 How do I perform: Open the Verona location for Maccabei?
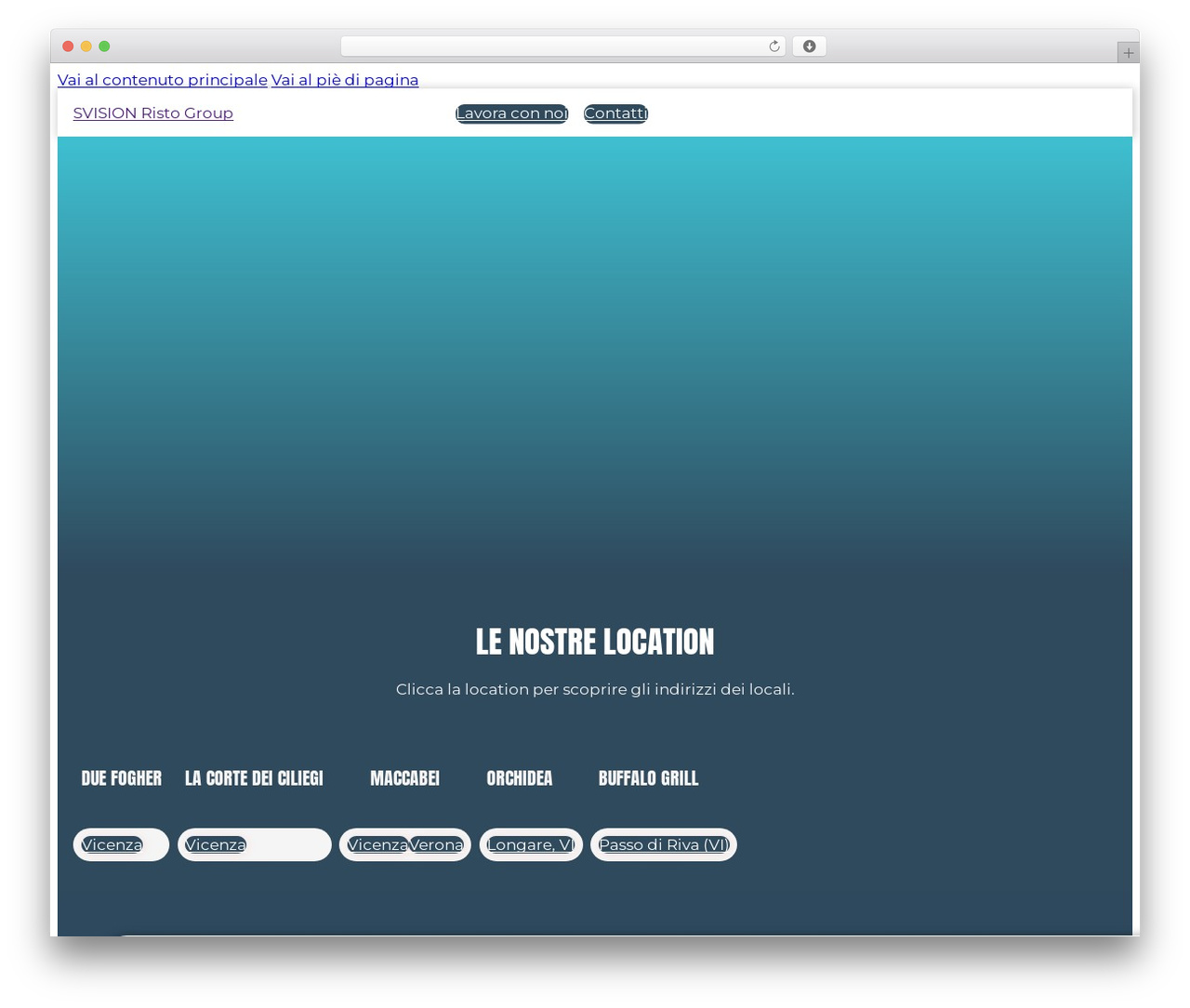tap(436, 844)
